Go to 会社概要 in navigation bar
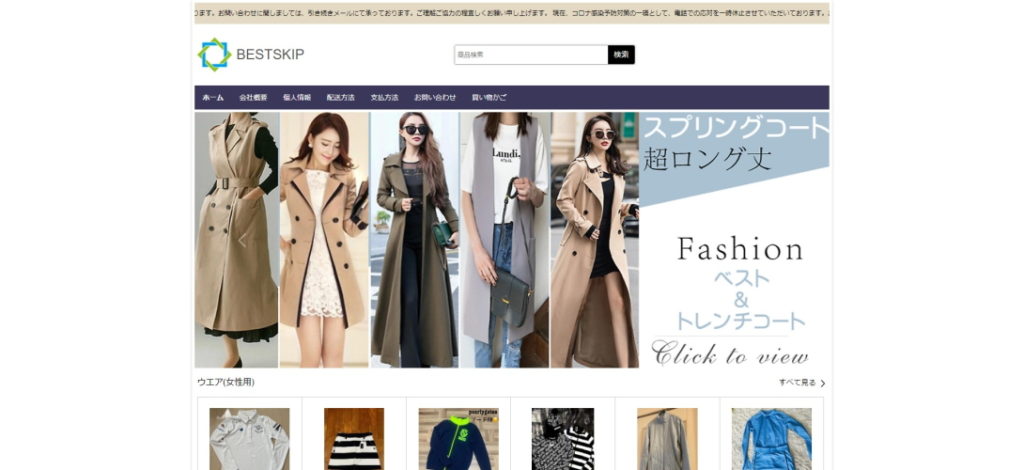Viewport: 1024px width, 470px height. point(253,98)
